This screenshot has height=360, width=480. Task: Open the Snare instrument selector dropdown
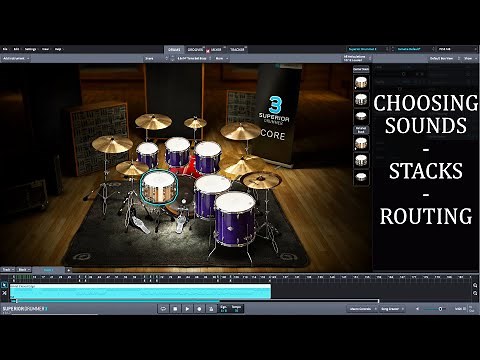(x=157, y=58)
